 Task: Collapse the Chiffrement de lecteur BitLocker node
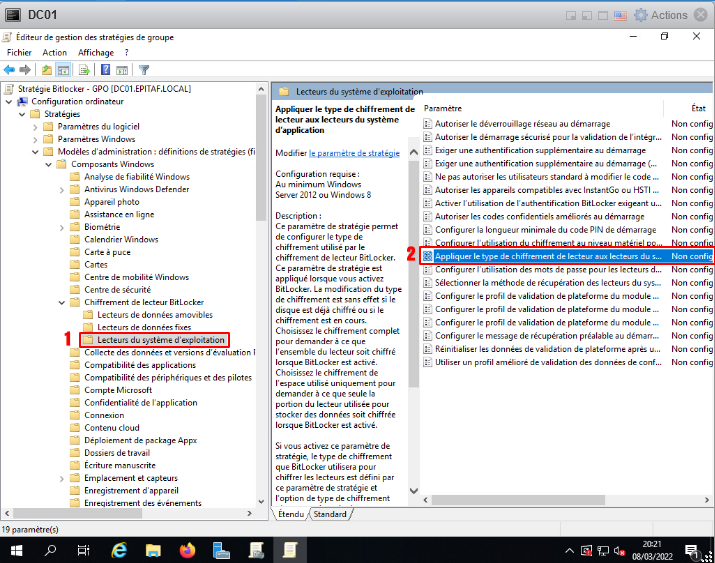tap(62, 302)
